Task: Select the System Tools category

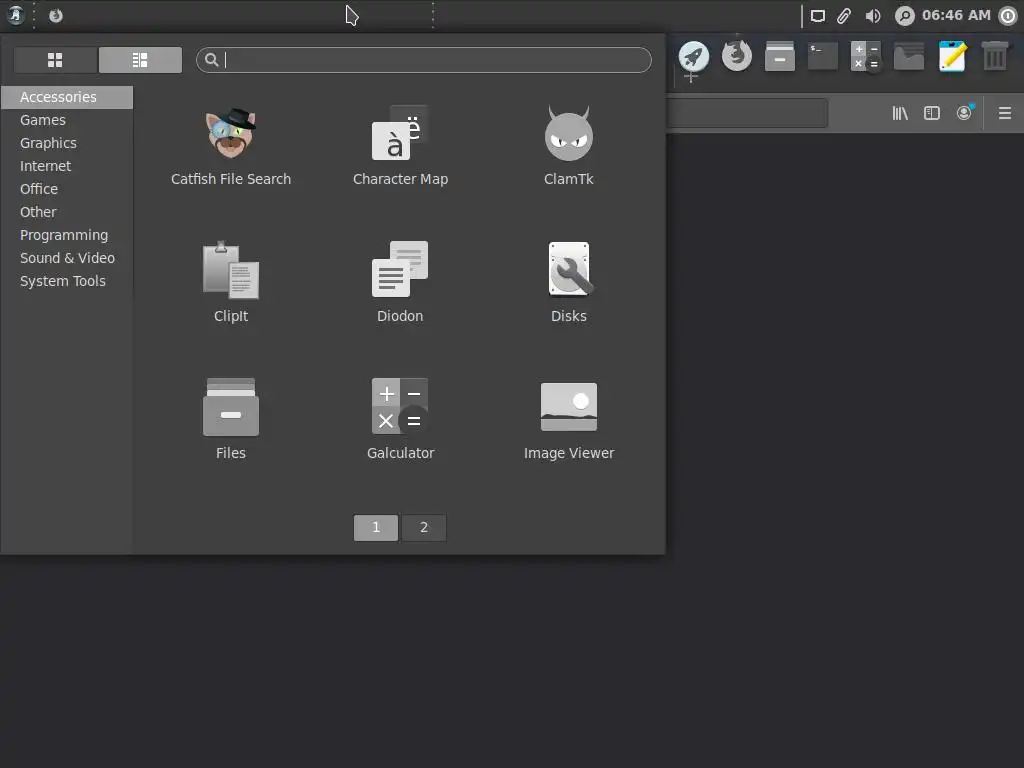Action: [67, 281]
